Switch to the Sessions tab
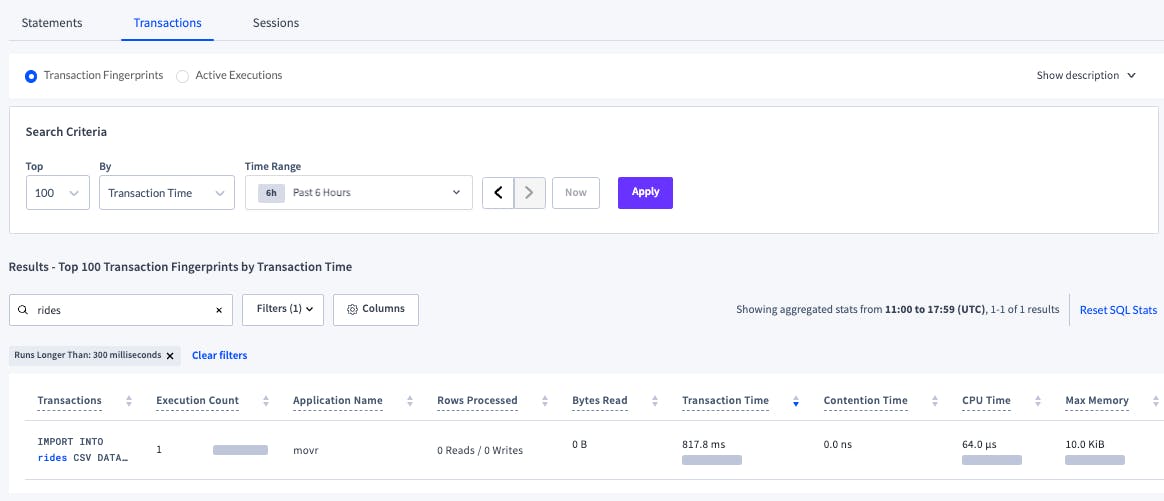Screen dimensions: 1164x501 pyautogui.click(x=276, y=23)
